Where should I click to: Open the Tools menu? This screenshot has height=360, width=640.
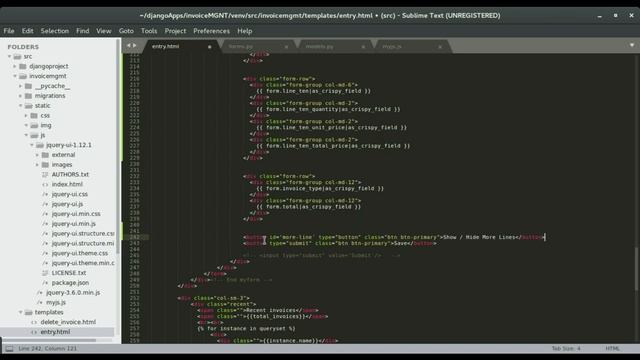point(149,31)
